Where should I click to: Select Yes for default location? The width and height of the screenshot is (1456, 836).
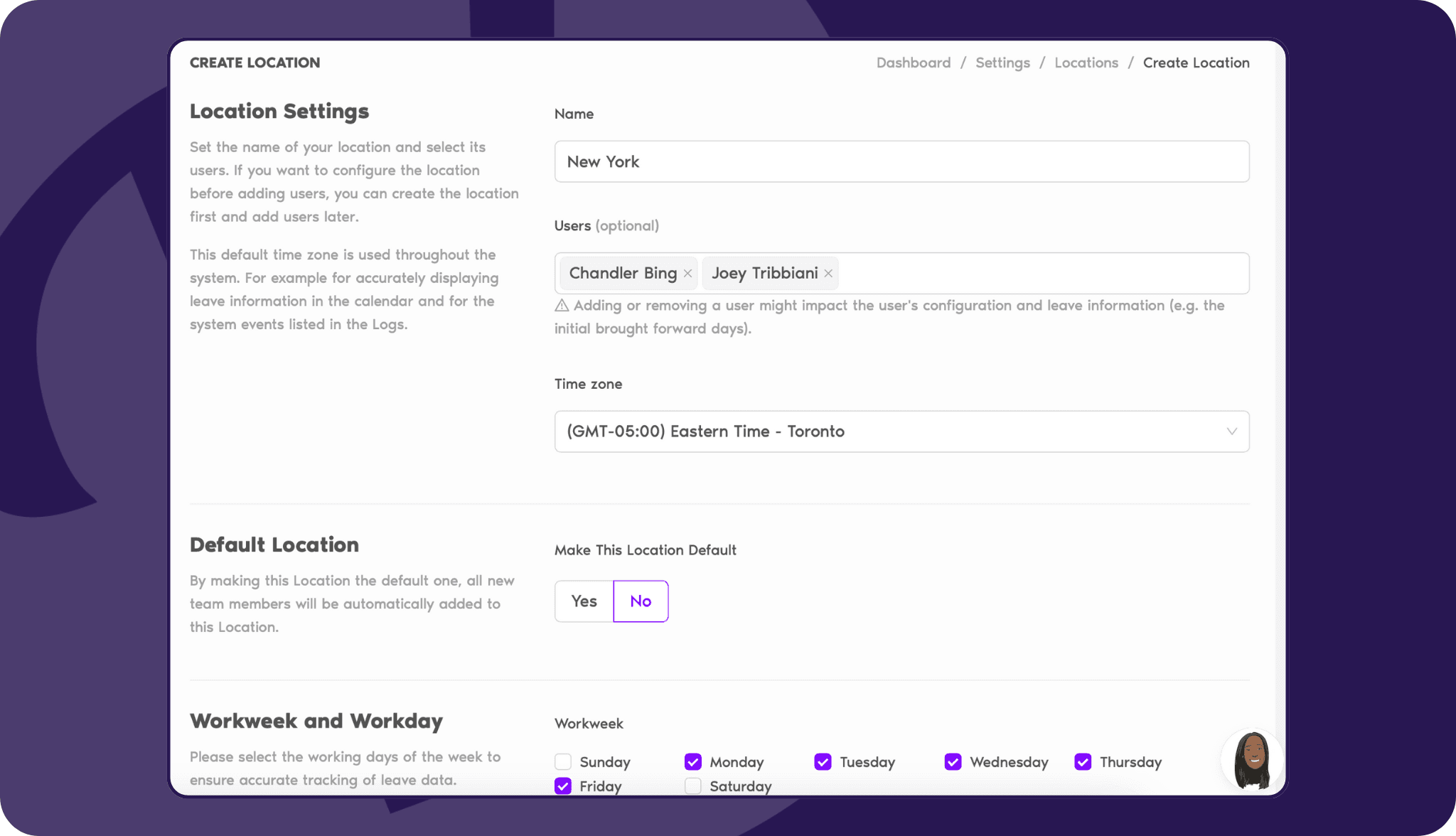tap(584, 601)
